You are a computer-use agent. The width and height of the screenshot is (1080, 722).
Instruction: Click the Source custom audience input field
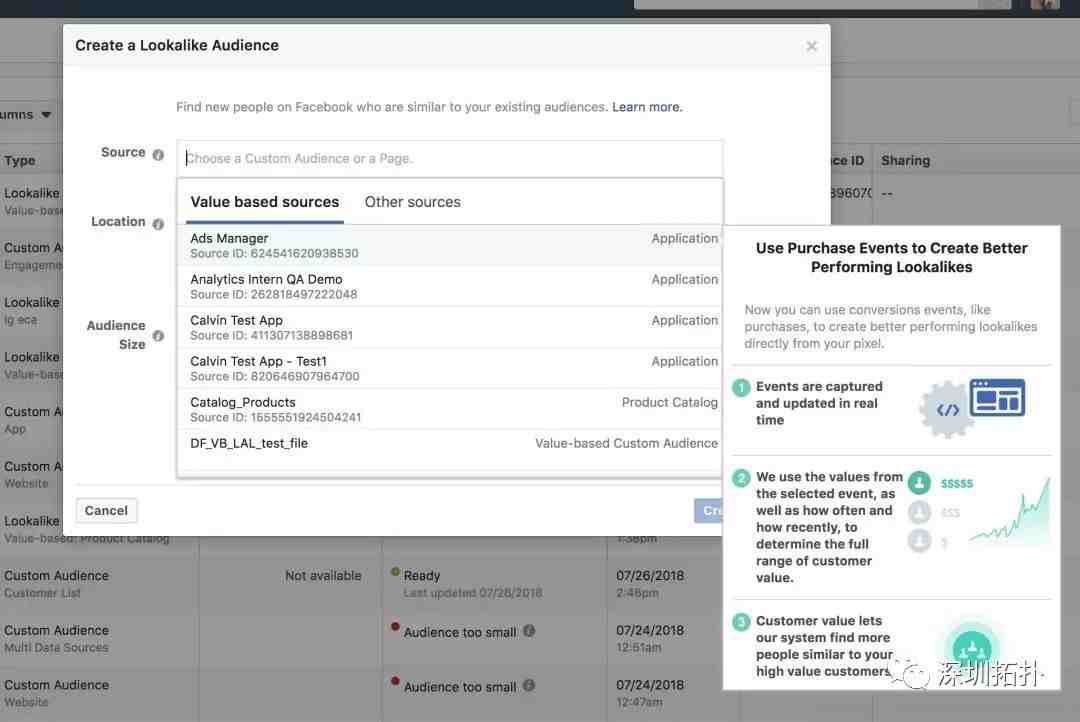click(x=450, y=158)
